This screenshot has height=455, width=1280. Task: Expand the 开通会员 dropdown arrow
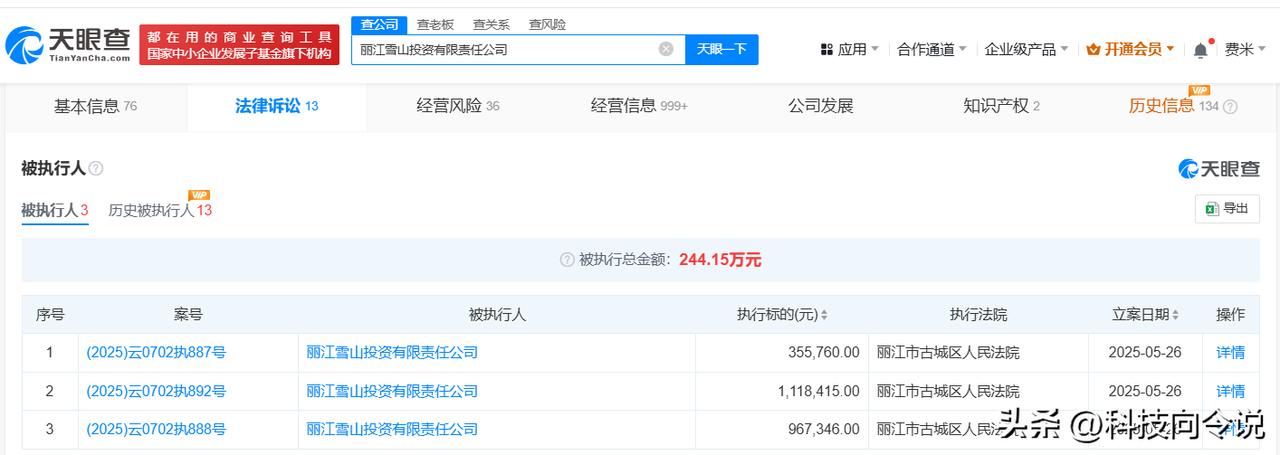[1170, 49]
